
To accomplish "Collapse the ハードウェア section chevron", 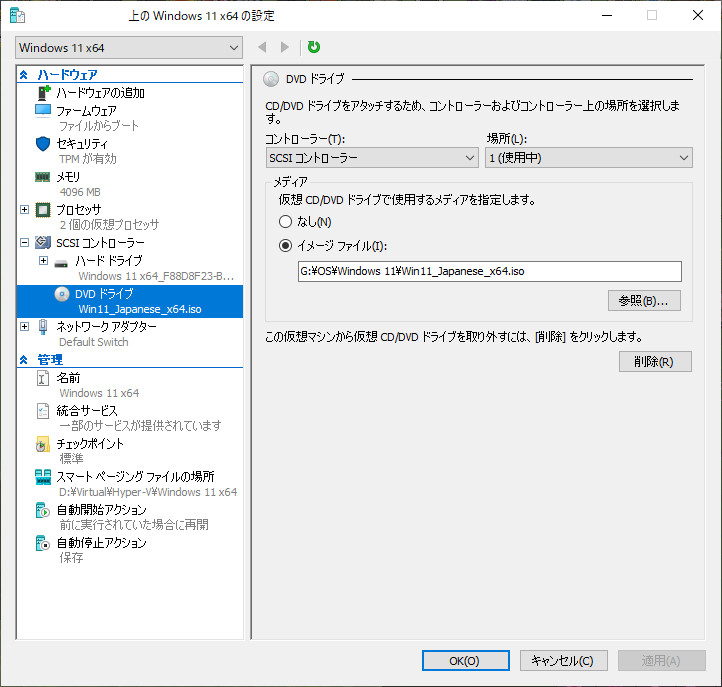I will click(24, 75).
